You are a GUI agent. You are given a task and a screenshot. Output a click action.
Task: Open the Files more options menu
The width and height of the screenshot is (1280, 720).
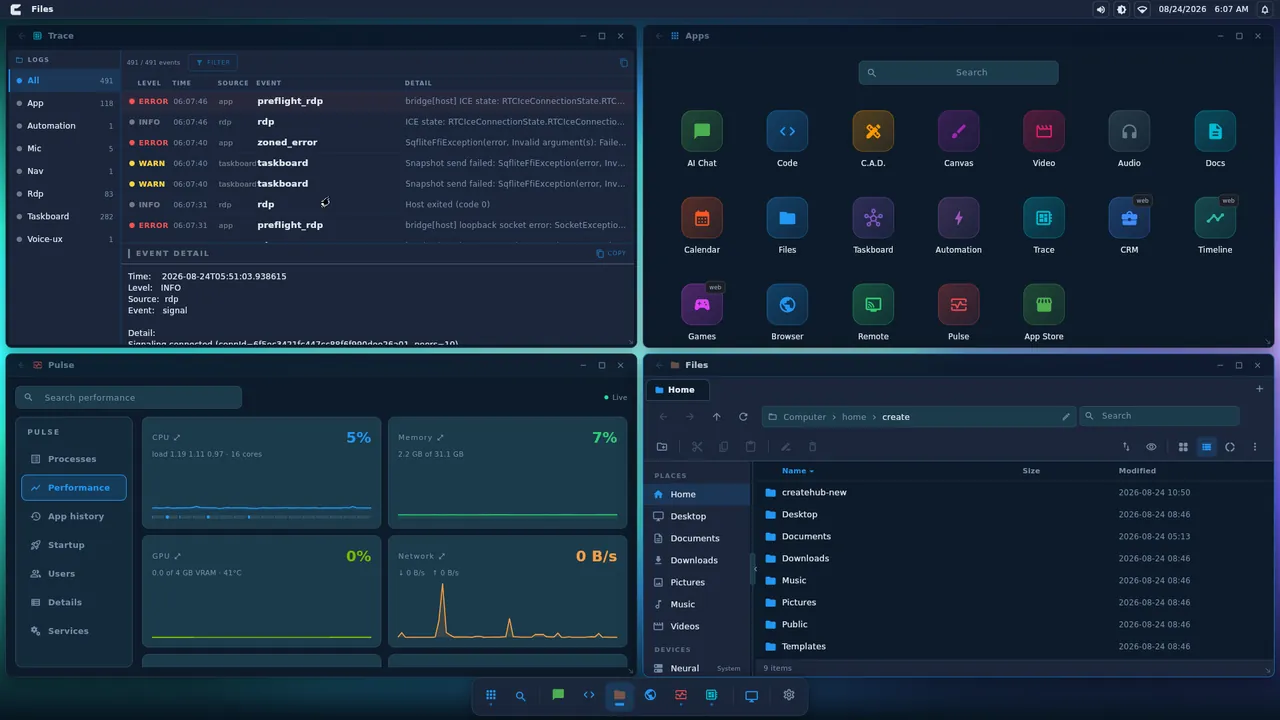pos(1255,447)
